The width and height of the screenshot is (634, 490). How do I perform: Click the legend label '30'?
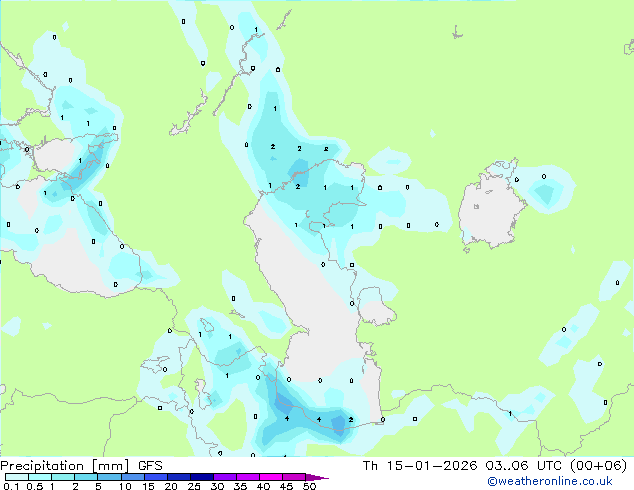218,486
